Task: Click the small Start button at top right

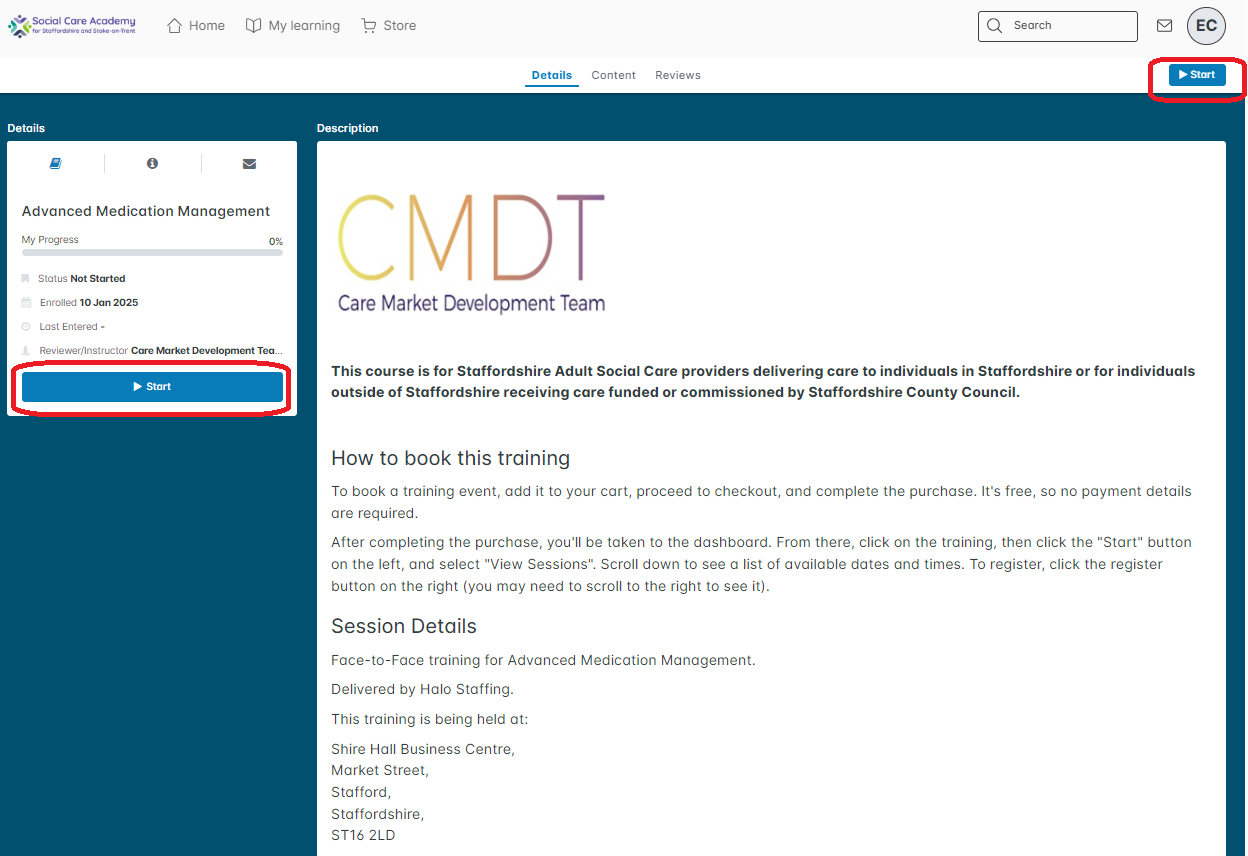Action: pyautogui.click(x=1197, y=75)
